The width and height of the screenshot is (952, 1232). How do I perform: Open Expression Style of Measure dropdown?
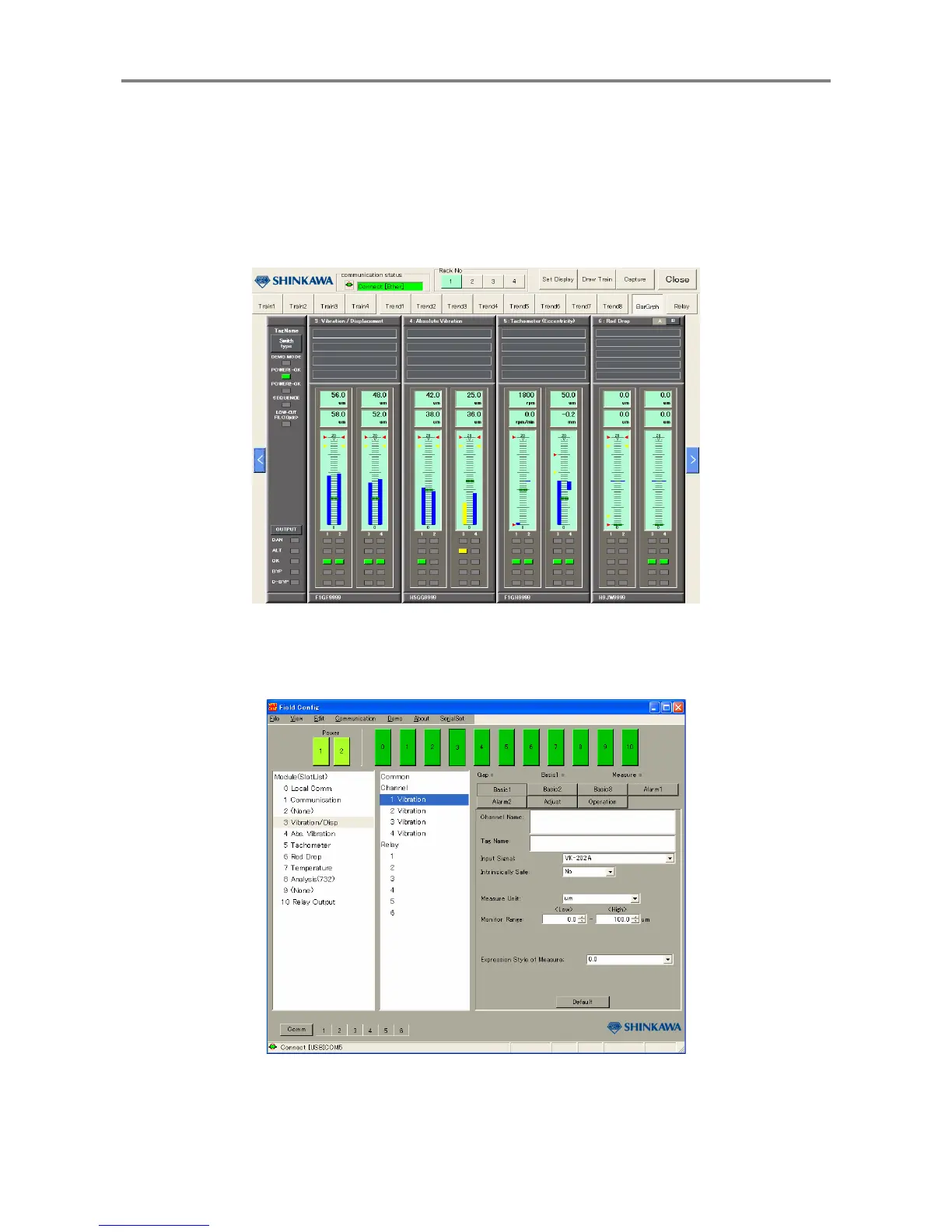pos(667,960)
